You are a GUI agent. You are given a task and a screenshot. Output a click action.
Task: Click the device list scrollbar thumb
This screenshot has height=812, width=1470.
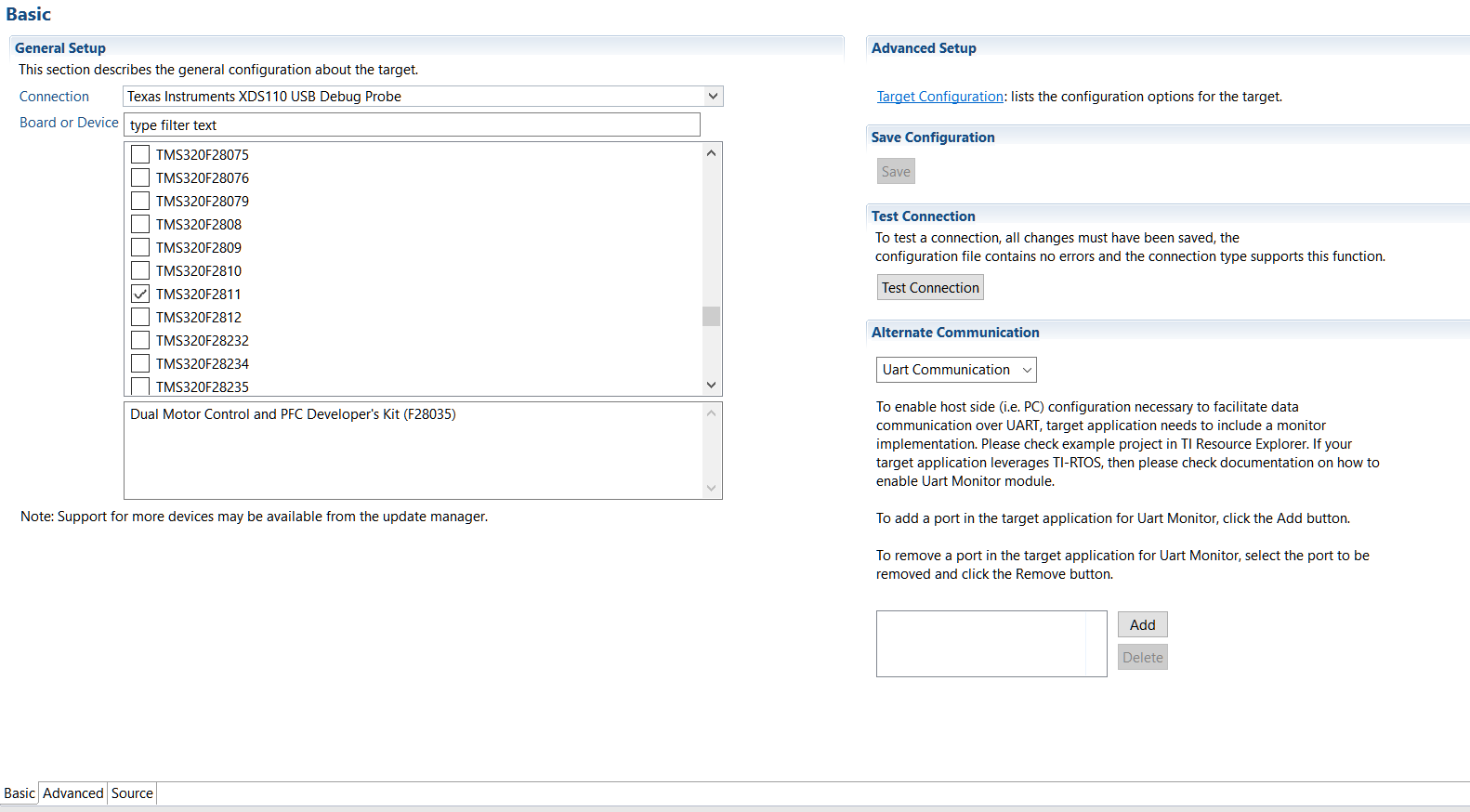pyautogui.click(x=711, y=316)
